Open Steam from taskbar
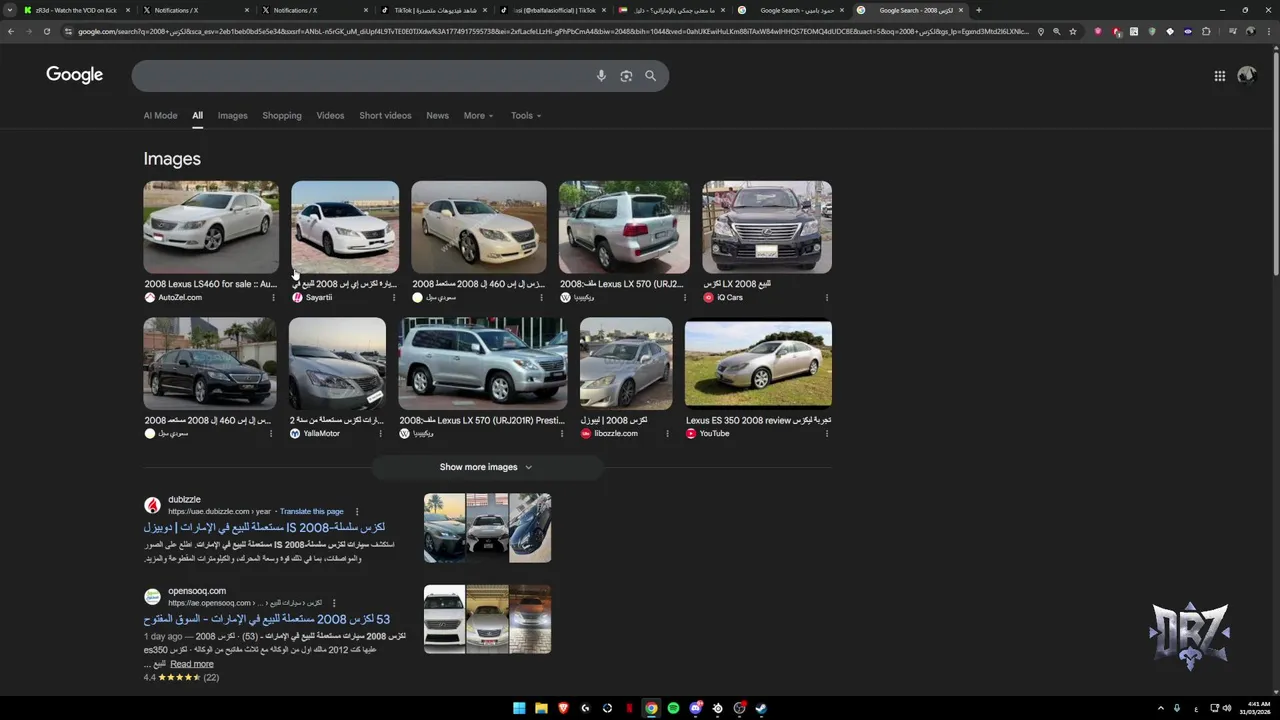Image resolution: width=1280 pixels, height=720 pixels. [761, 708]
